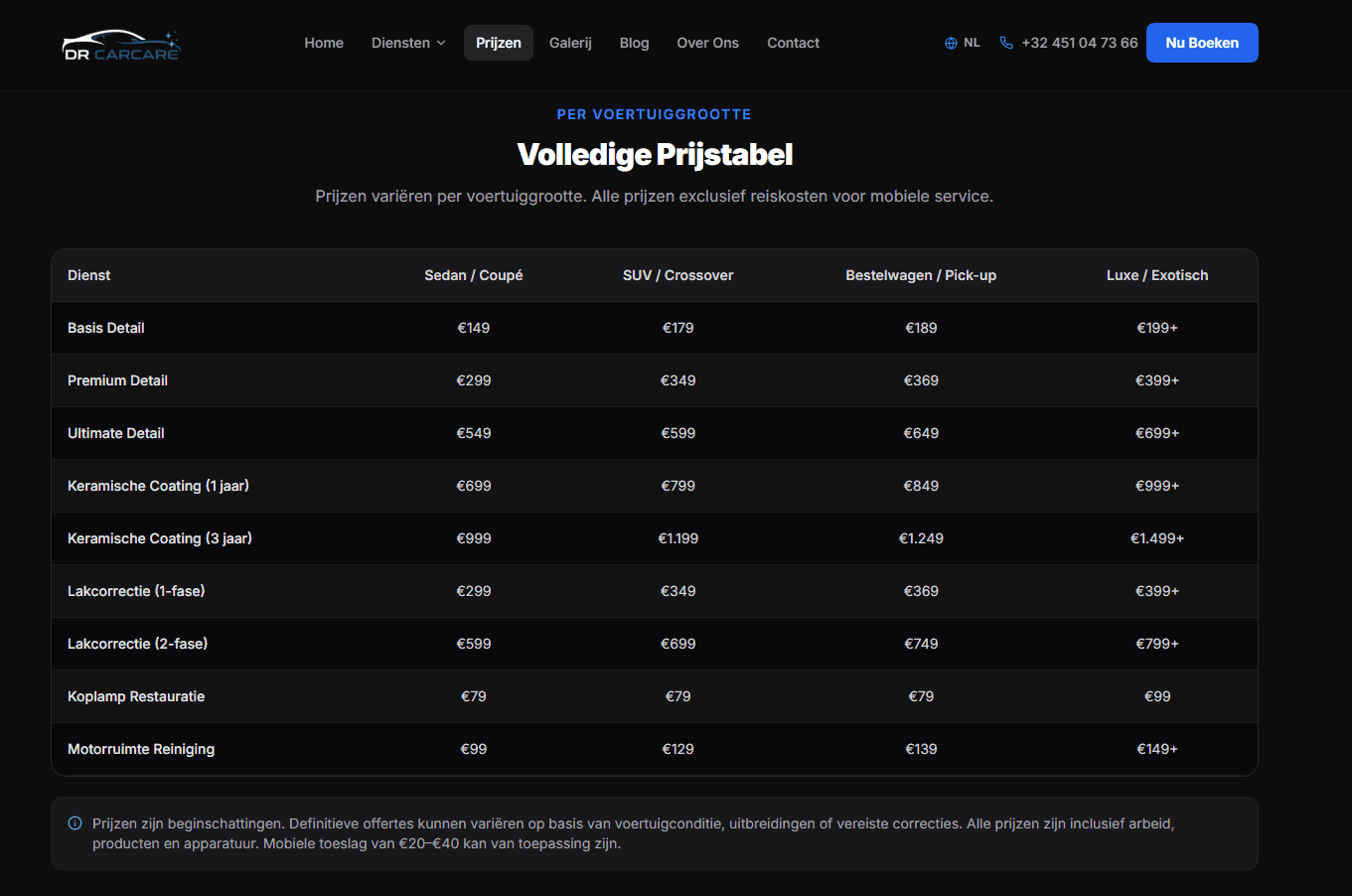Screen dimensions: 1352x896
Task: Select Ultimate Detail bestelwagen price €649
Action: [921, 433]
